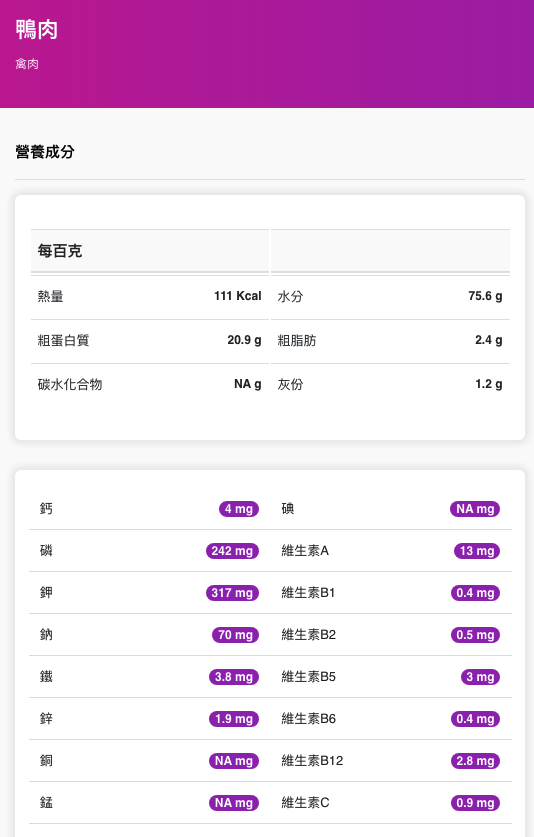534x837 pixels.
Task: Click the 2.8 mg vitamin B12 badge
Action: [475, 761]
